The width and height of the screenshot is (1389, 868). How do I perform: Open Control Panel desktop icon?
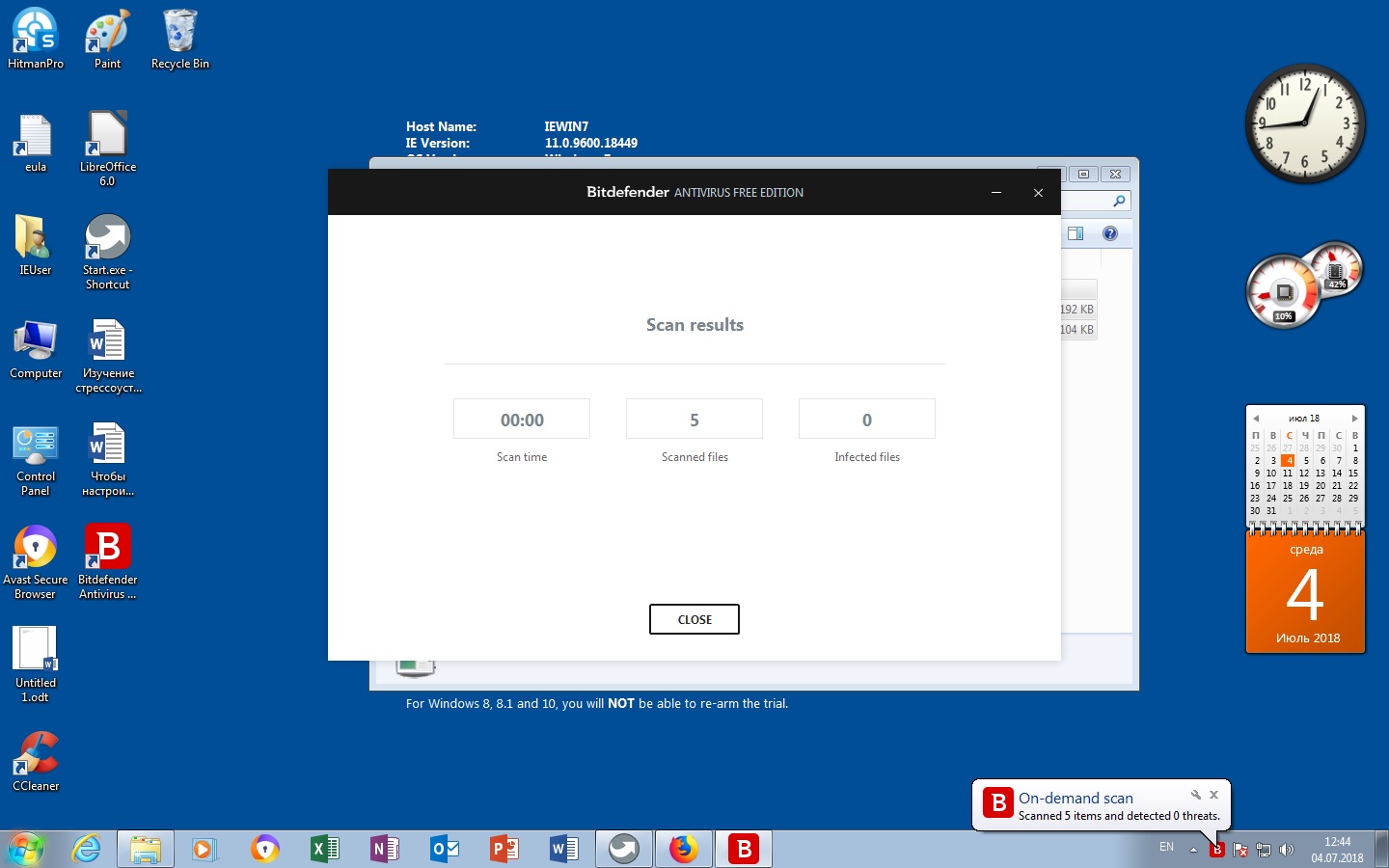coord(36,459)
